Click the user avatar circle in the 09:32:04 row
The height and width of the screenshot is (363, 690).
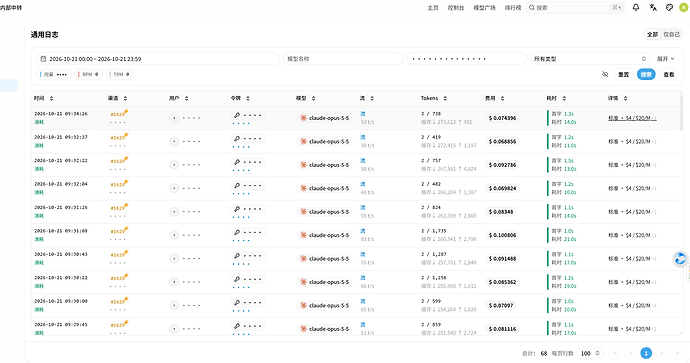[x=174, y=188]
